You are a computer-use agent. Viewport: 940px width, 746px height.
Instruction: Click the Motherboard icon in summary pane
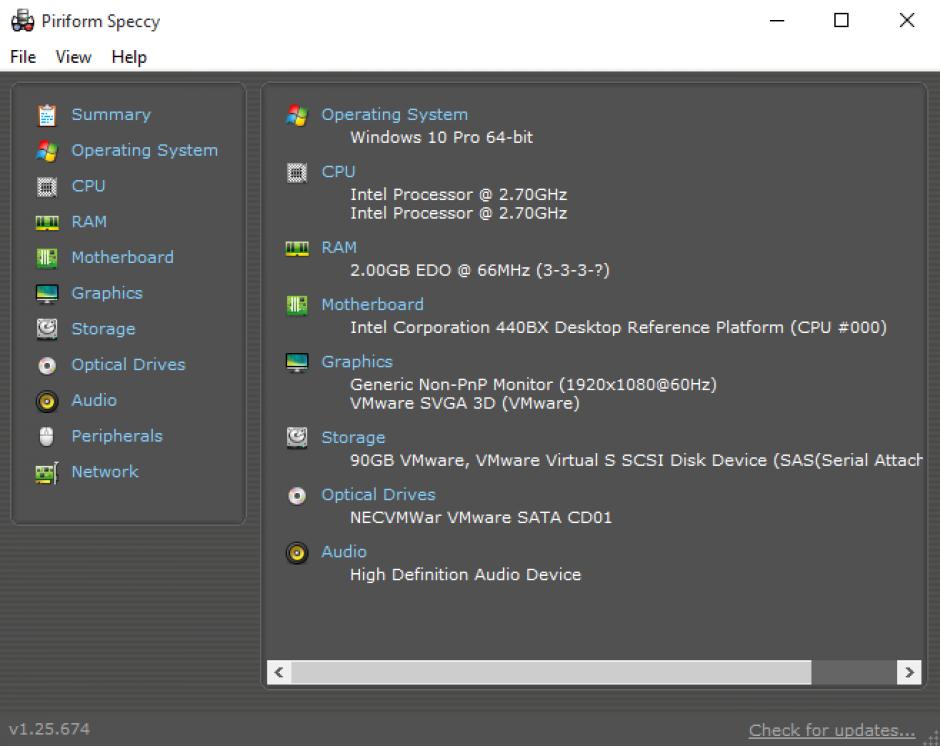pos(297,305)
